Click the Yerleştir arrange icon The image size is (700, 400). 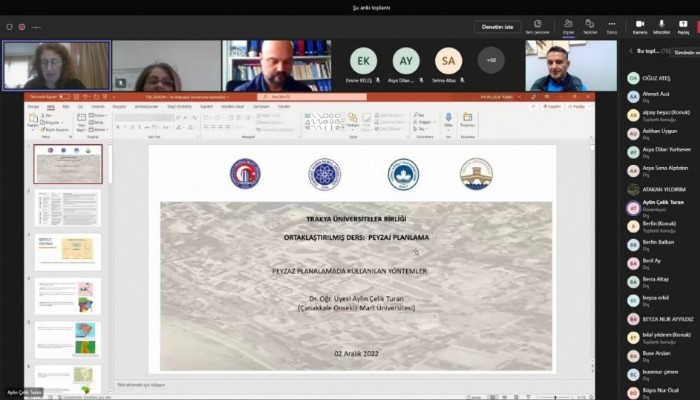pyautogui.click(x=352, y=118)
